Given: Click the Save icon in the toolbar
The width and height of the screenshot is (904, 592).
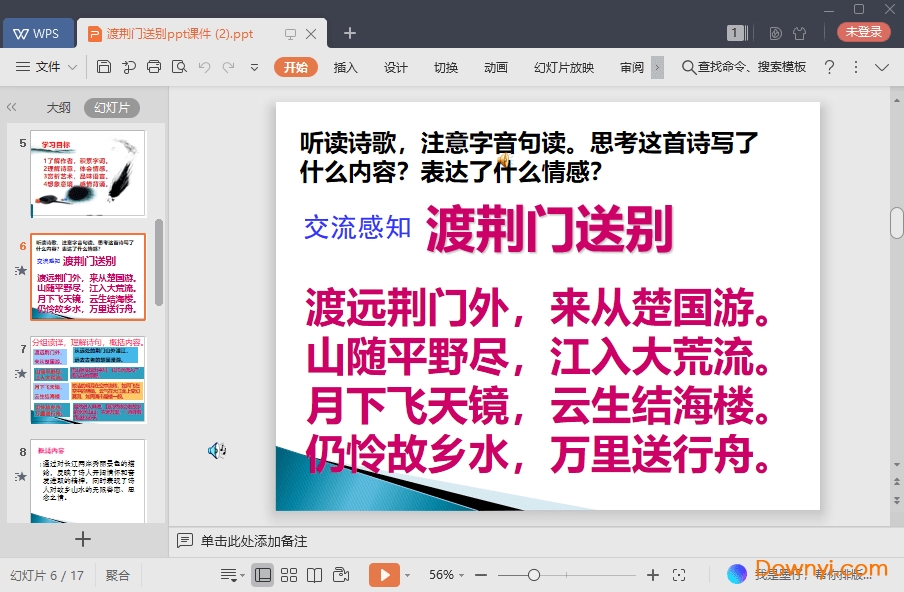Looking at the screenshot, I should coord(104,67).
